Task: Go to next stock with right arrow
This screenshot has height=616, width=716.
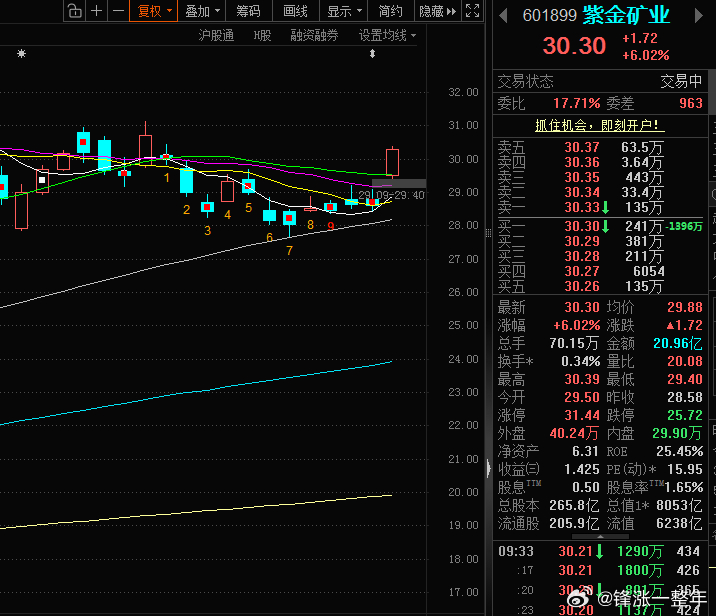Action: (698, 16)
